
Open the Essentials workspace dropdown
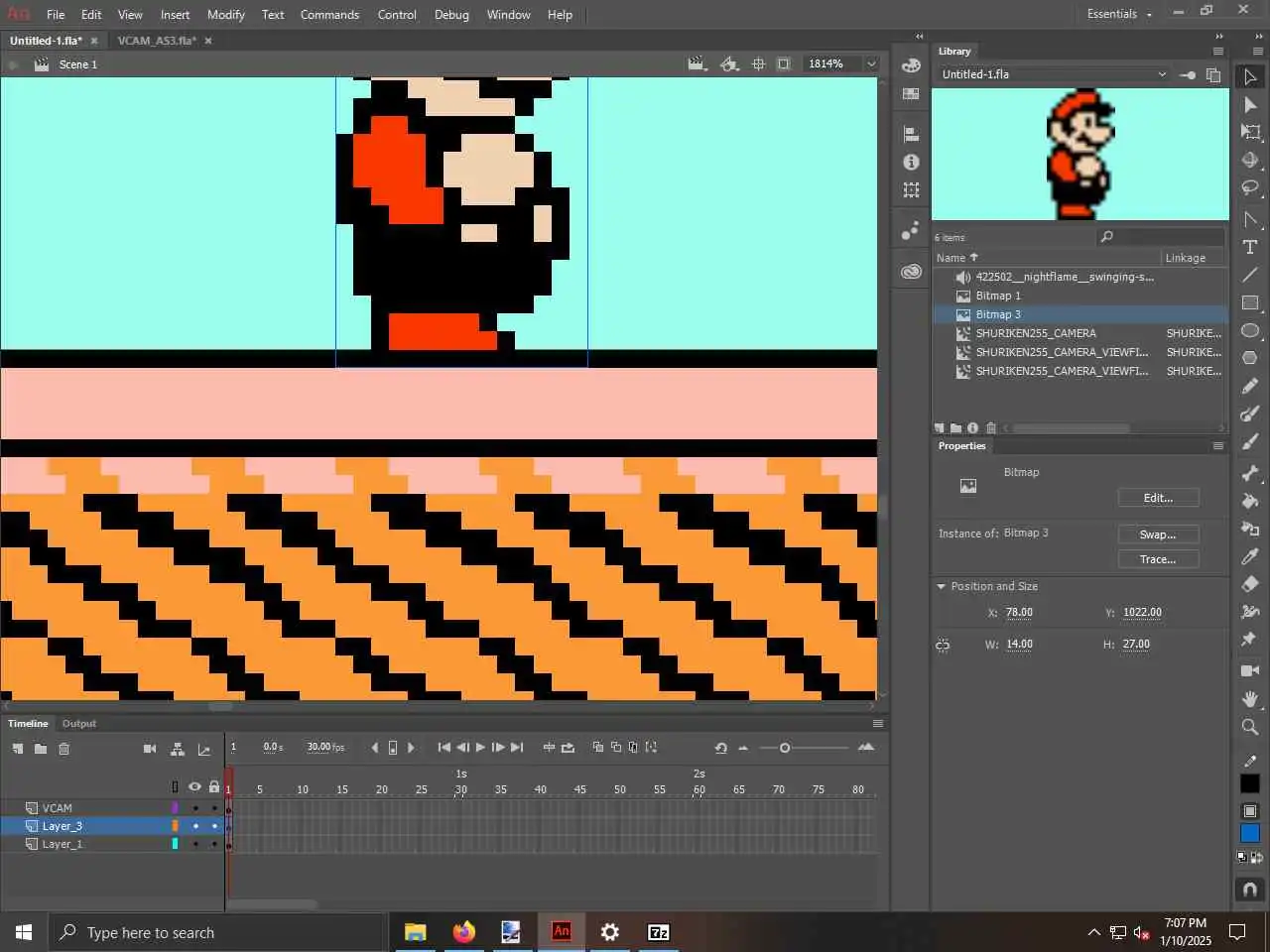click(1120, 14)
